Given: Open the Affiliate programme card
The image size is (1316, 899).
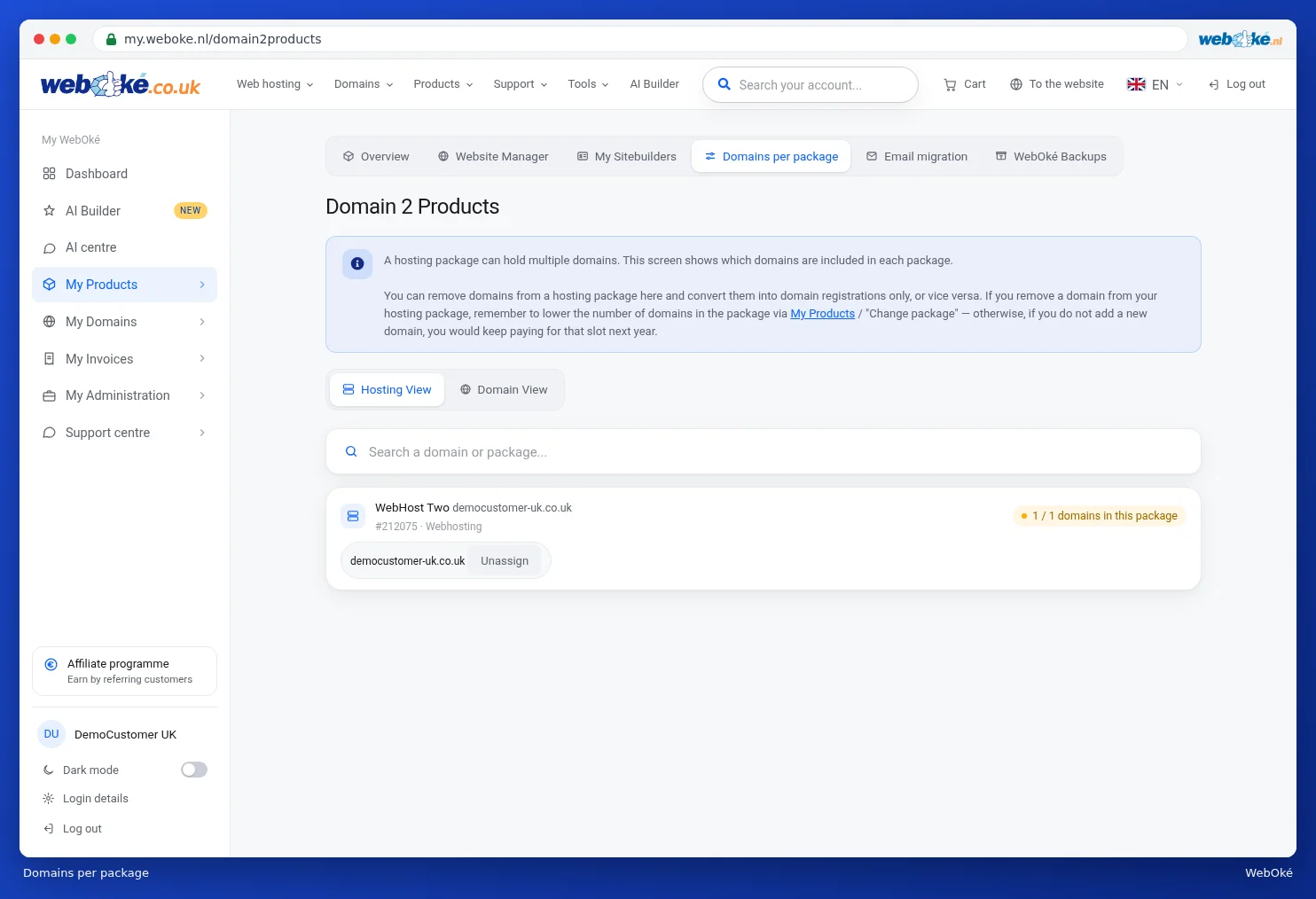Looking at the screenshot, I should [x=124, y=671].
